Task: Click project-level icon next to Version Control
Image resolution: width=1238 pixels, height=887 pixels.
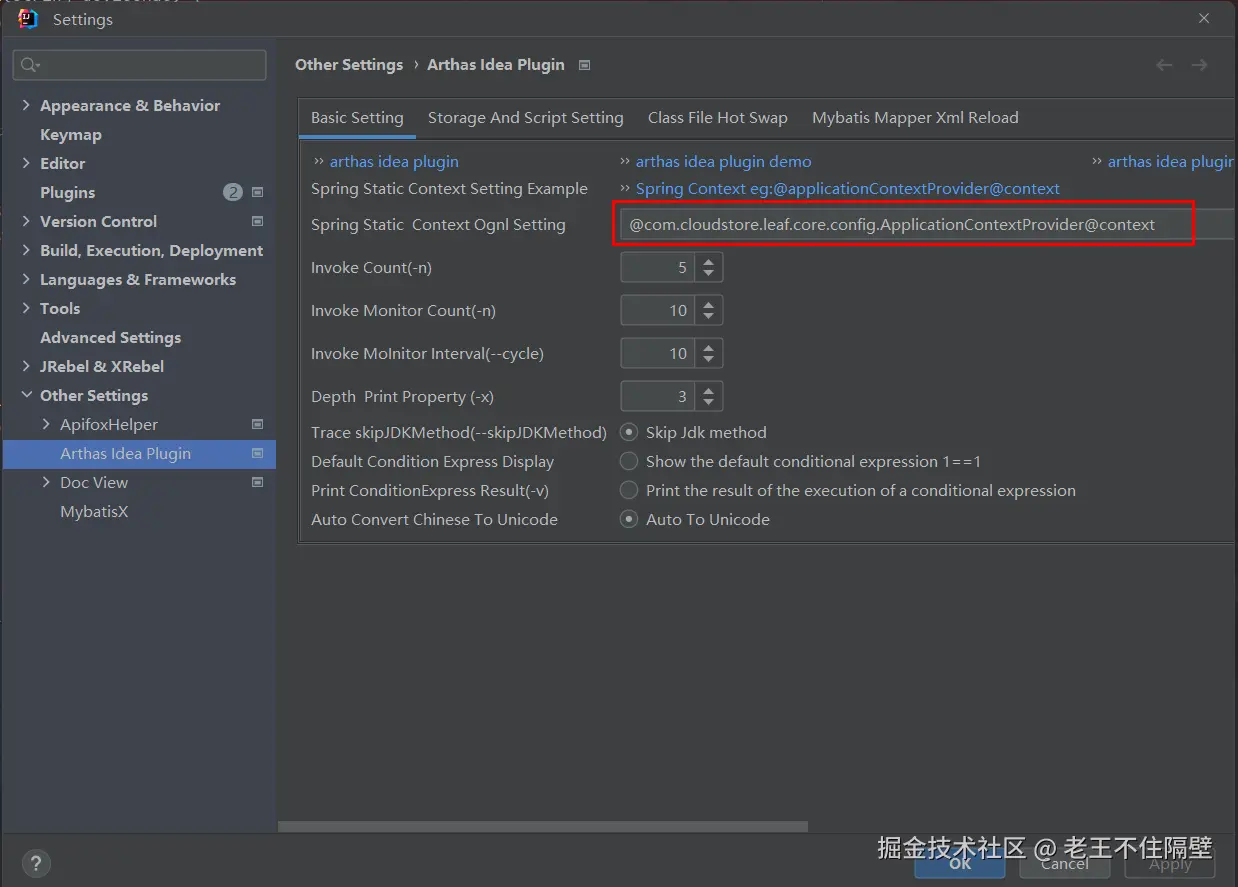Action: tap(257, 221)
